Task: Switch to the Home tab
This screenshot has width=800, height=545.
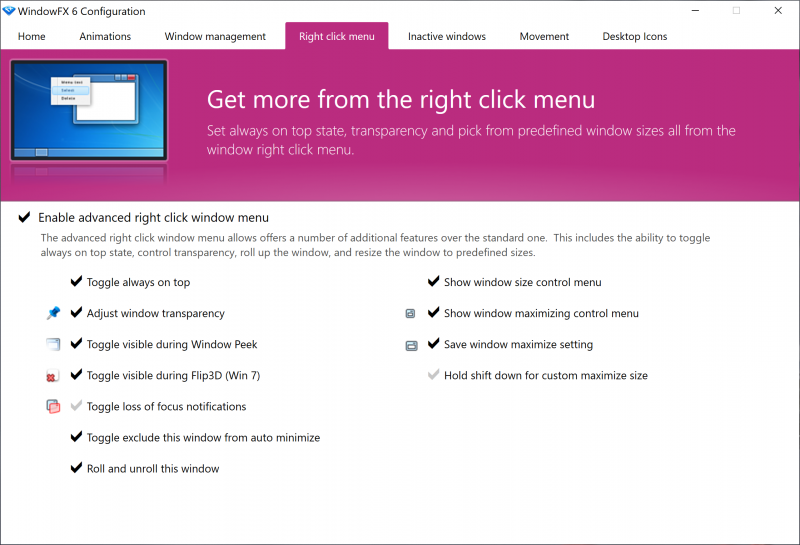Action: tap(32, 36)
